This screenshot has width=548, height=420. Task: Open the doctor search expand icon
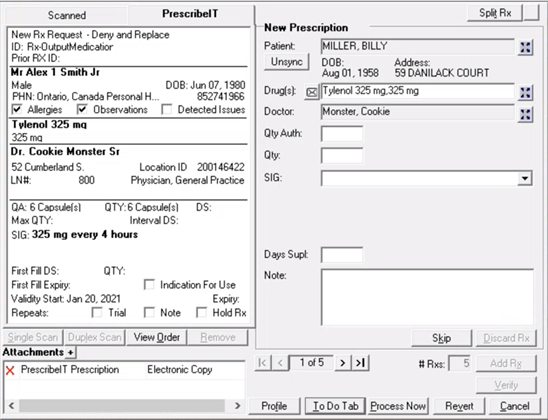(525, 114)
